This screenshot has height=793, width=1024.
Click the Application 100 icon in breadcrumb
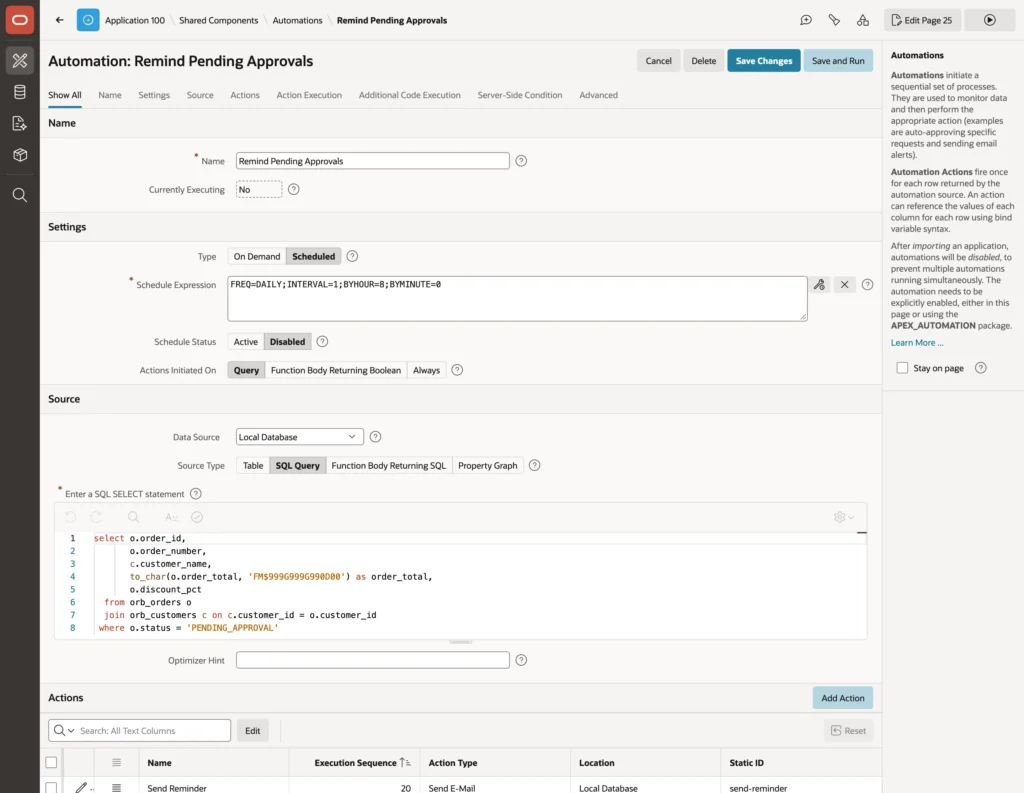tap(88, 20)
